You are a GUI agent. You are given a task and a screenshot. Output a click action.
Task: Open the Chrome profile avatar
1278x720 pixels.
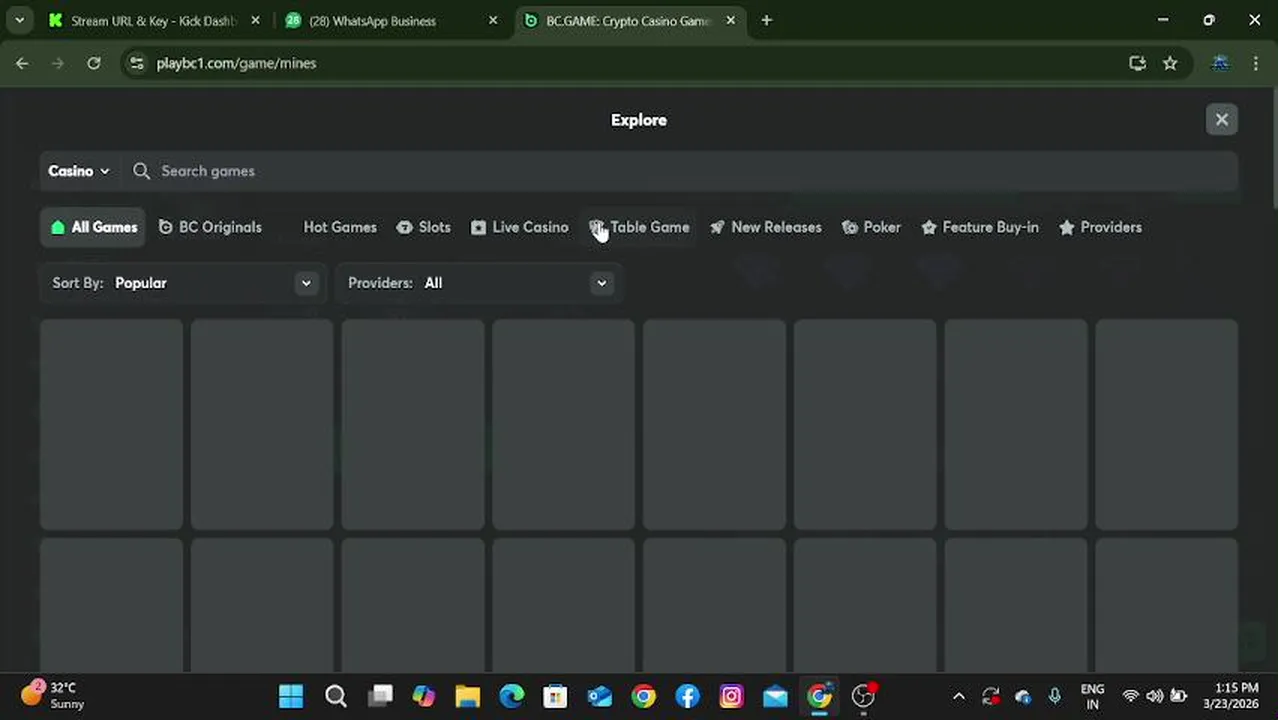(1220, 63)
